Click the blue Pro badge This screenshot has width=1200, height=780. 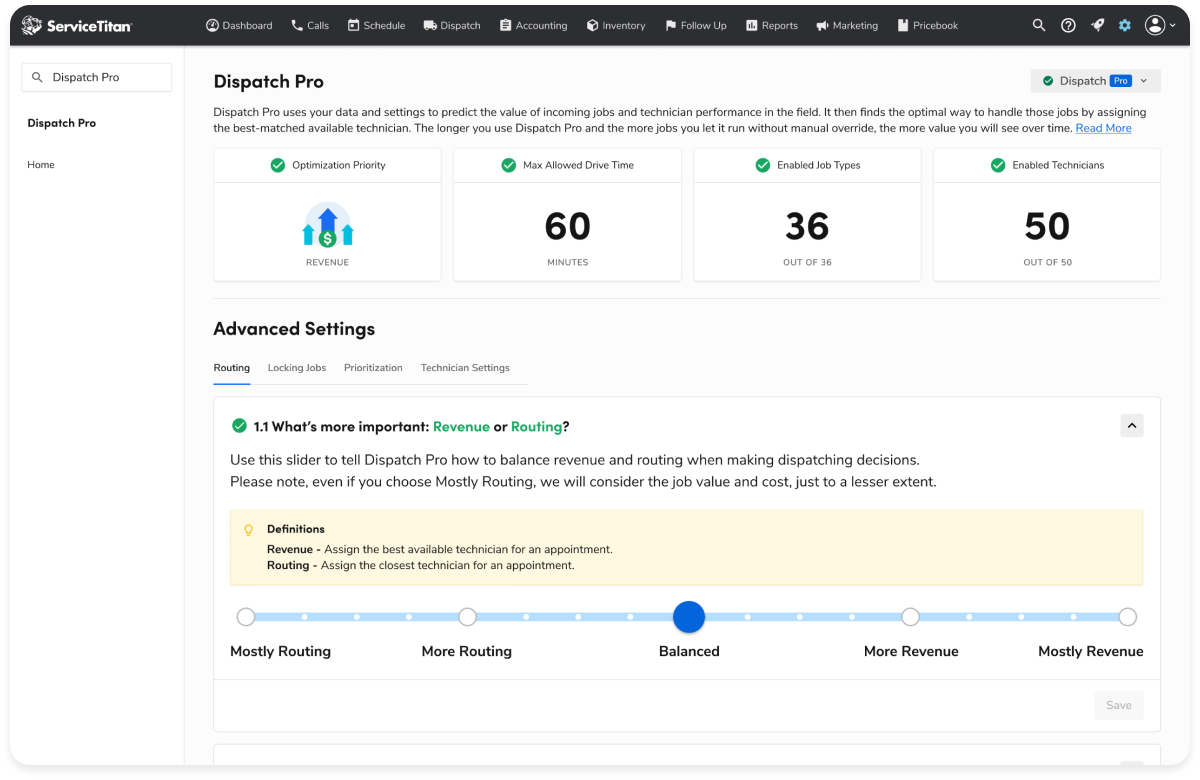tap(1120, 81)
